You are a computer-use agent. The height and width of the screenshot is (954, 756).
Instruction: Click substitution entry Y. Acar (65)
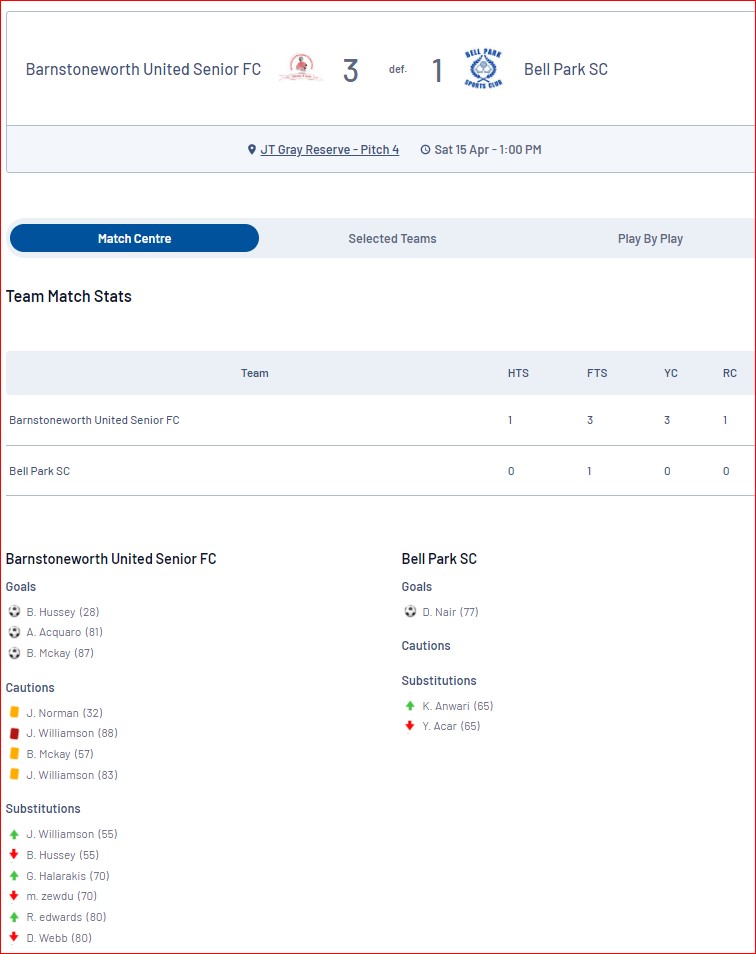tap(451, 726)
